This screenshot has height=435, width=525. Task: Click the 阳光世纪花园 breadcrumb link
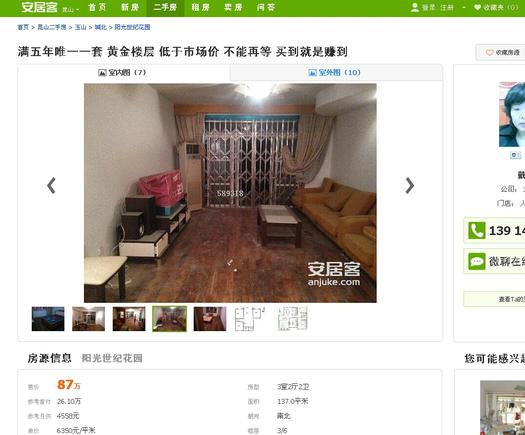[x=133, y=27]
